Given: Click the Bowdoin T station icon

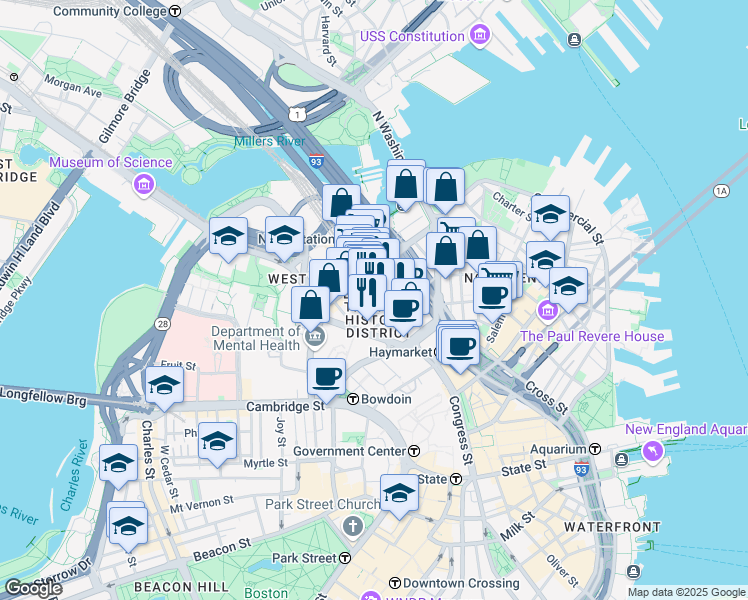Looking at the screenshot, I should point(353,399).
